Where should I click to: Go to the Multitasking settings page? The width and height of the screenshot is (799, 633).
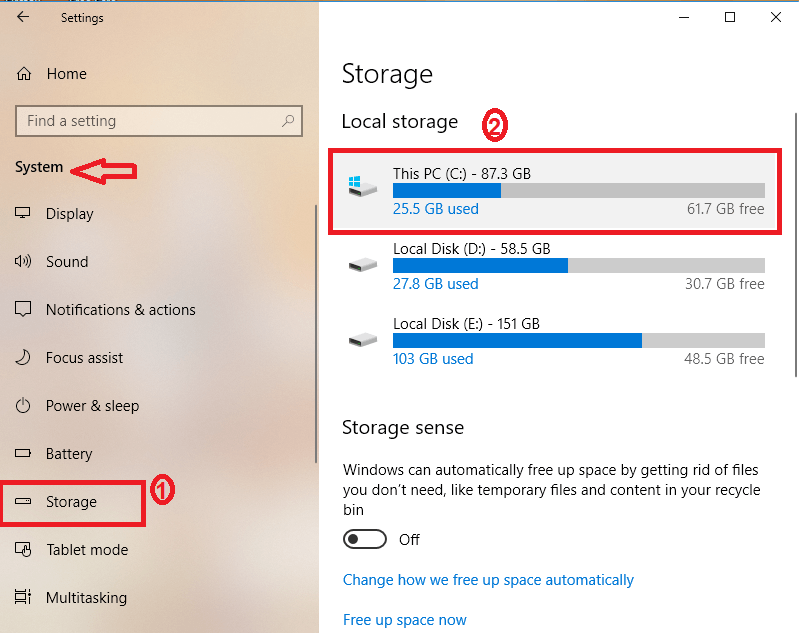(86, 597)
